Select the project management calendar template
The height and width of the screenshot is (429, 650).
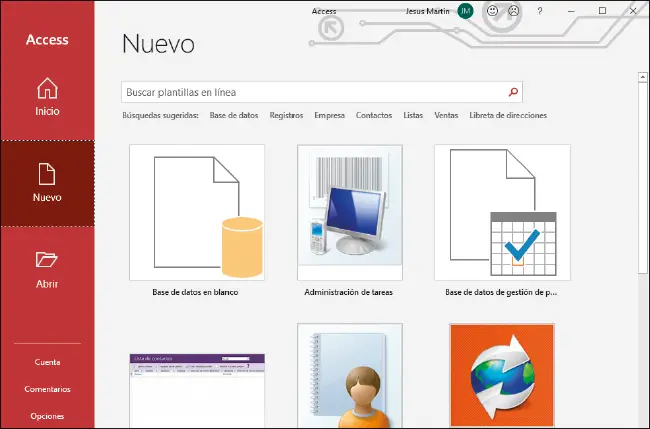[x=502, y=212]
